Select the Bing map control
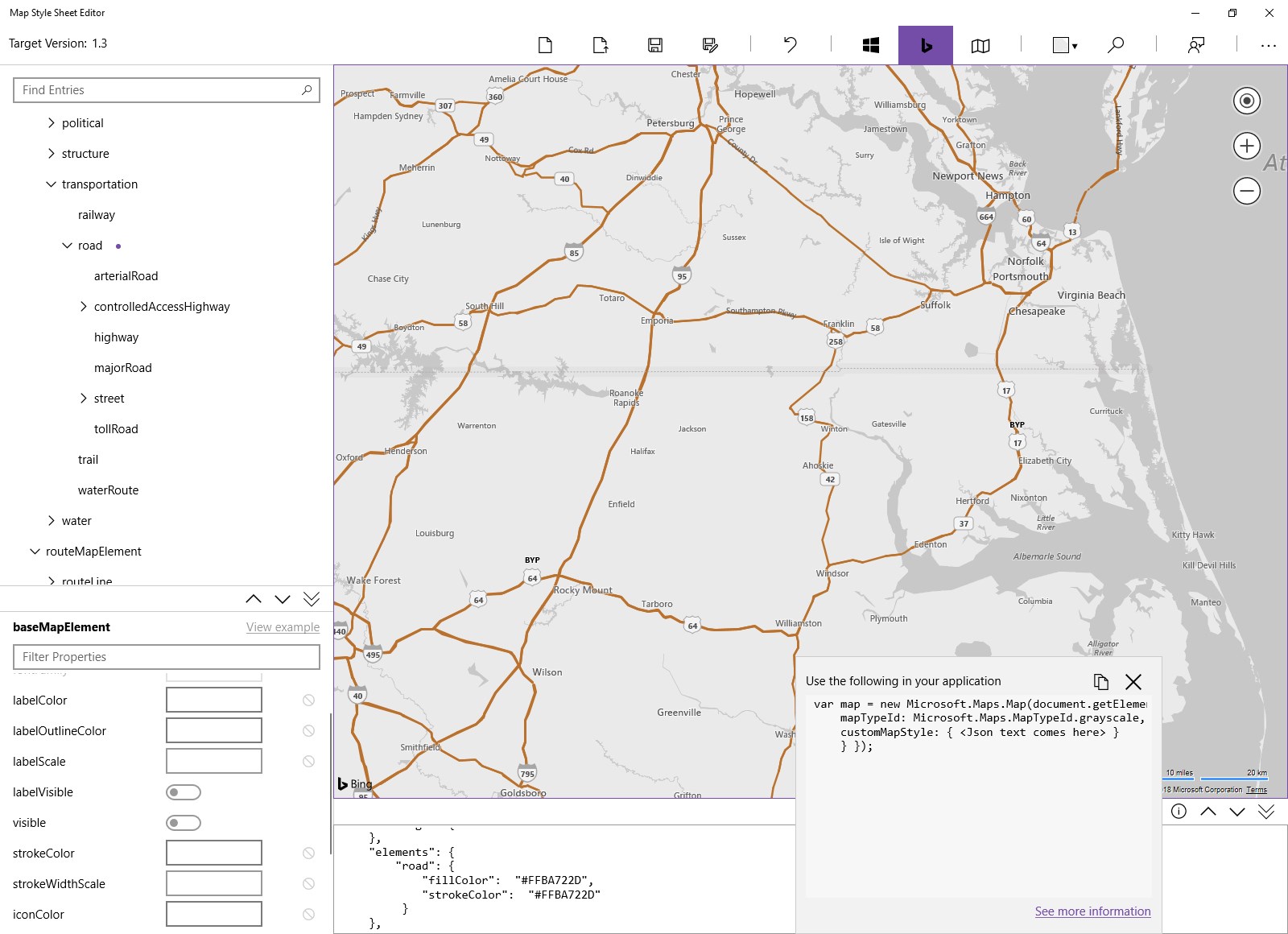The height and width of the screenshot is (934, 1288). coord(926,45)
